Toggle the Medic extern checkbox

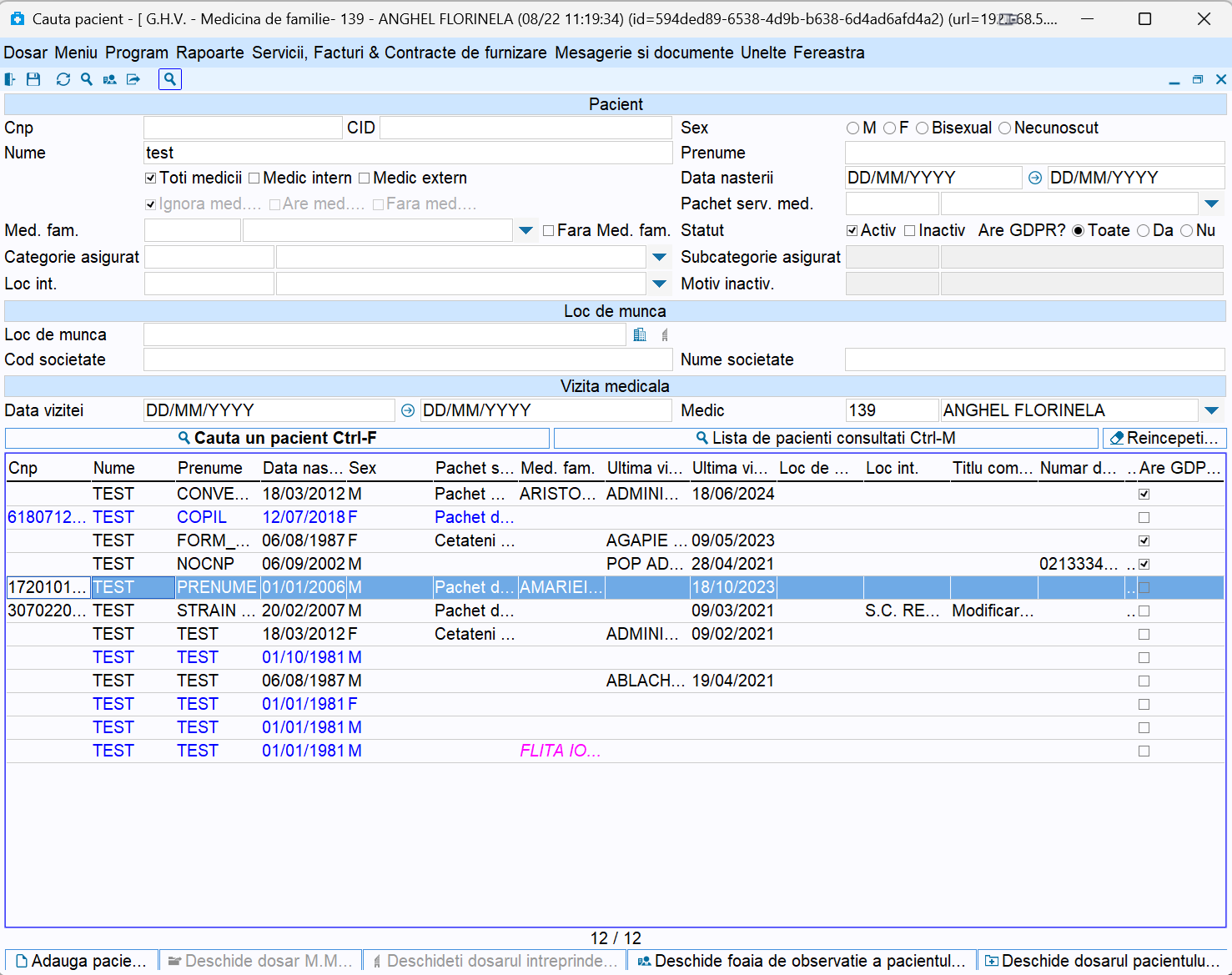[365, 178]
